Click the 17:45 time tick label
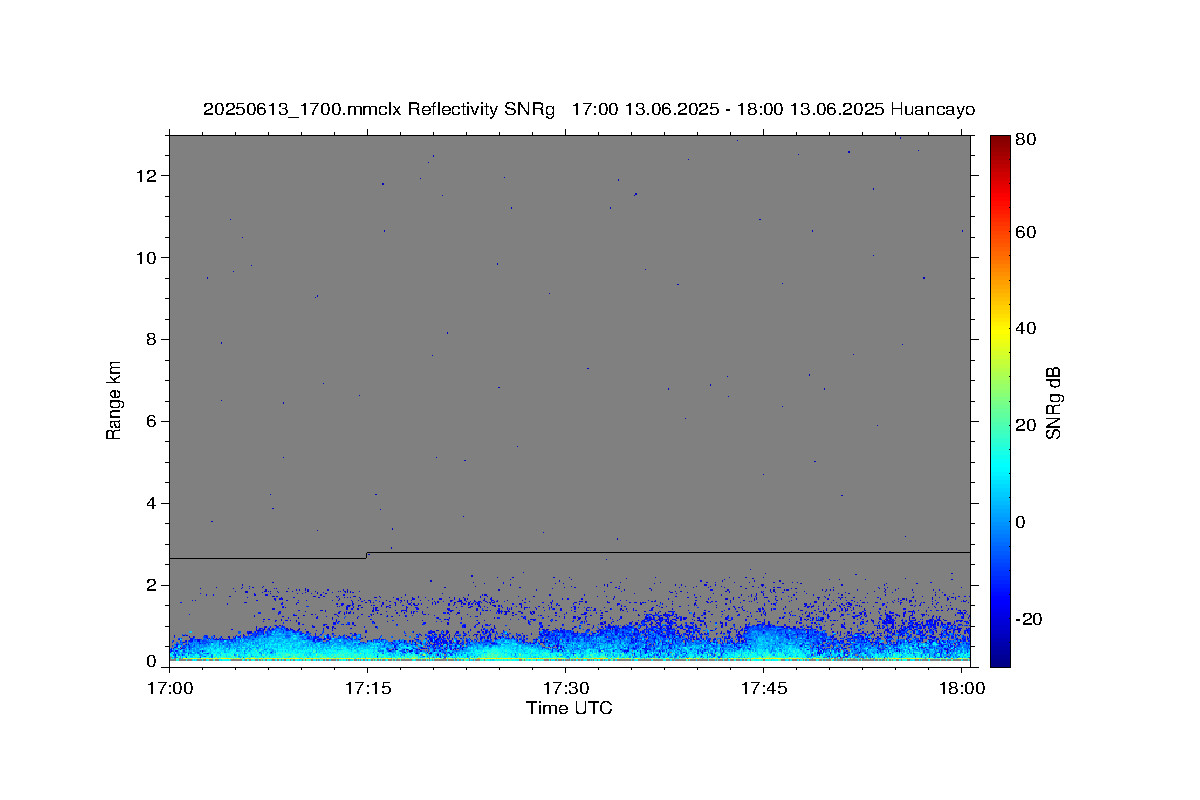Image resolution: width=1200 pixels, height=800 pixels. (764, 689)
